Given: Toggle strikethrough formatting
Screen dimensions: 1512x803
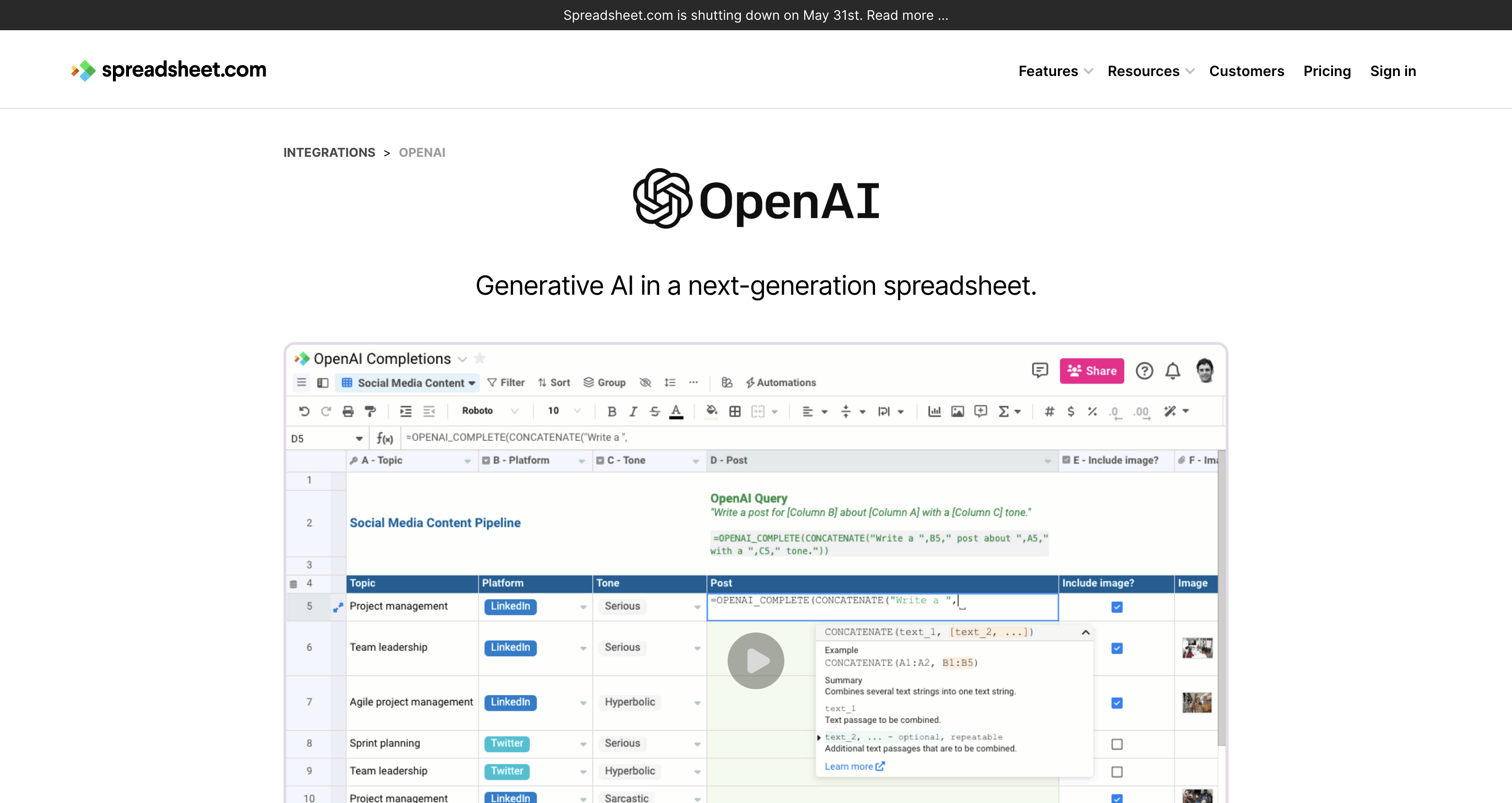Looking at the screenshot, I should [654, 411].
